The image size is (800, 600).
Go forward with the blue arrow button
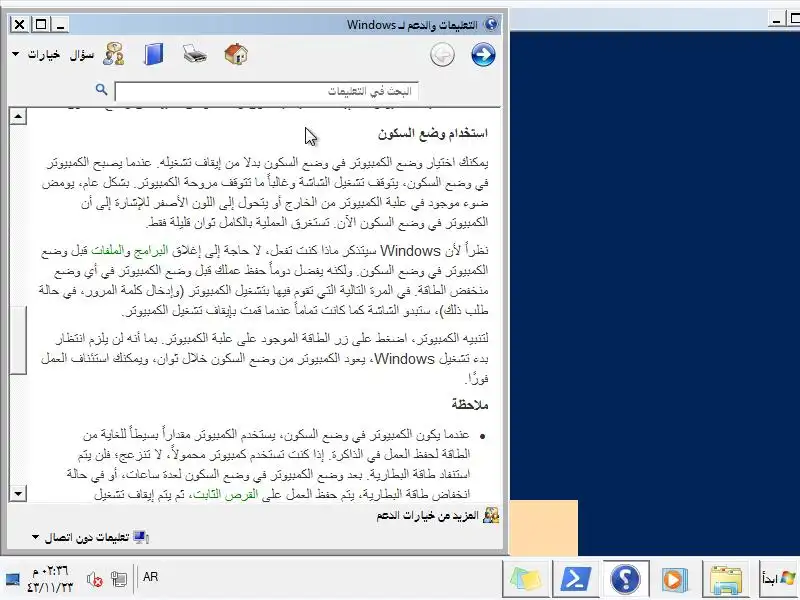tap(483, 55)
